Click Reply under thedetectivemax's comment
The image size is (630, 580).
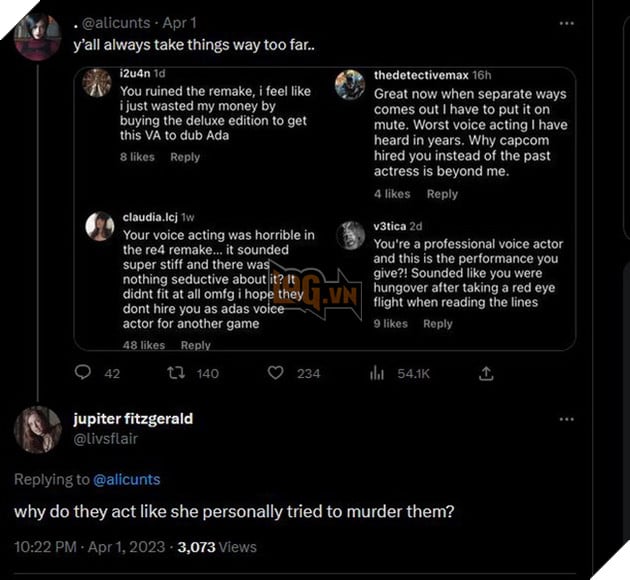pos(442,194)
